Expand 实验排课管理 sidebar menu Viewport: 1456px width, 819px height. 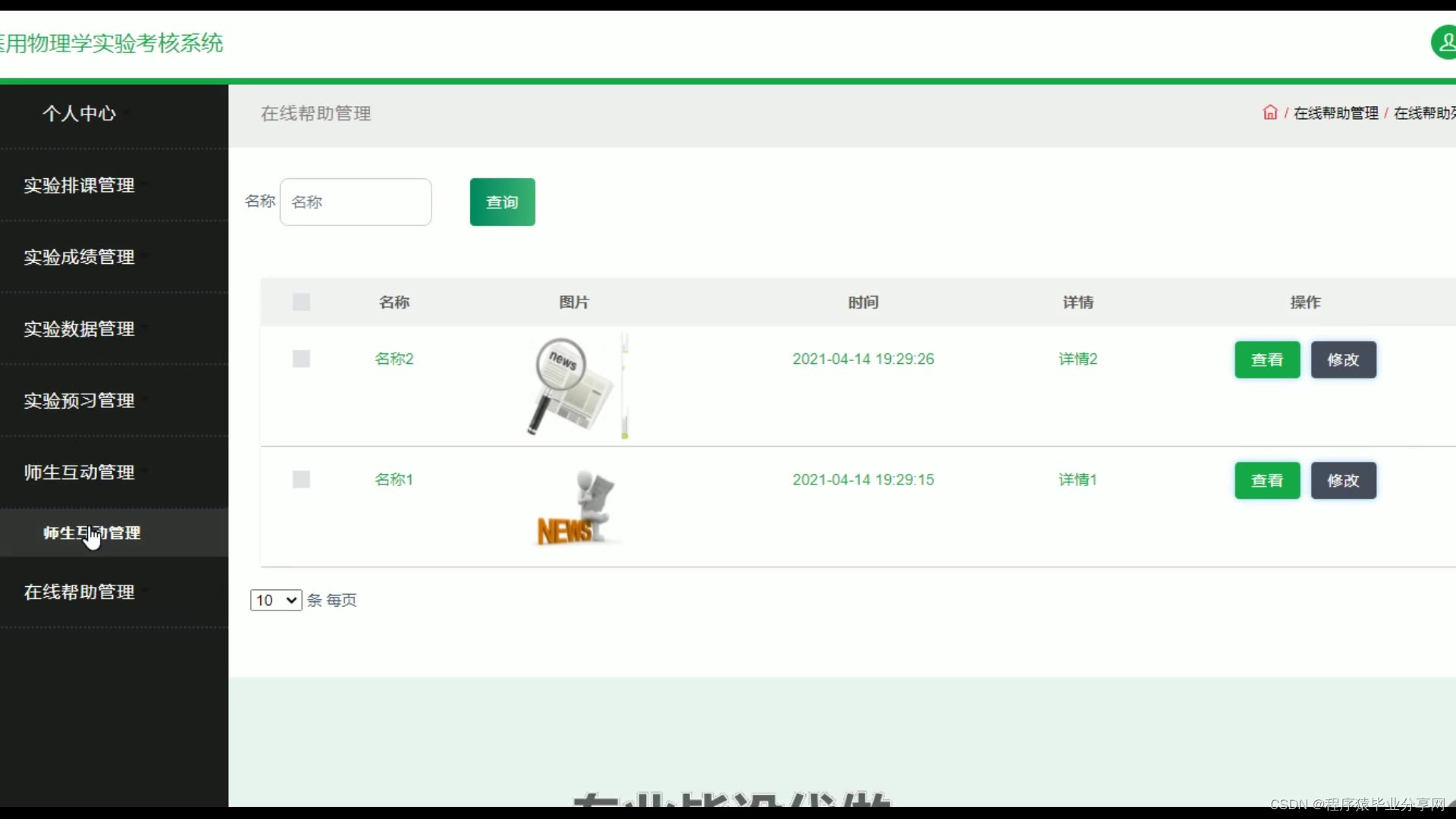tap(80, 185)
